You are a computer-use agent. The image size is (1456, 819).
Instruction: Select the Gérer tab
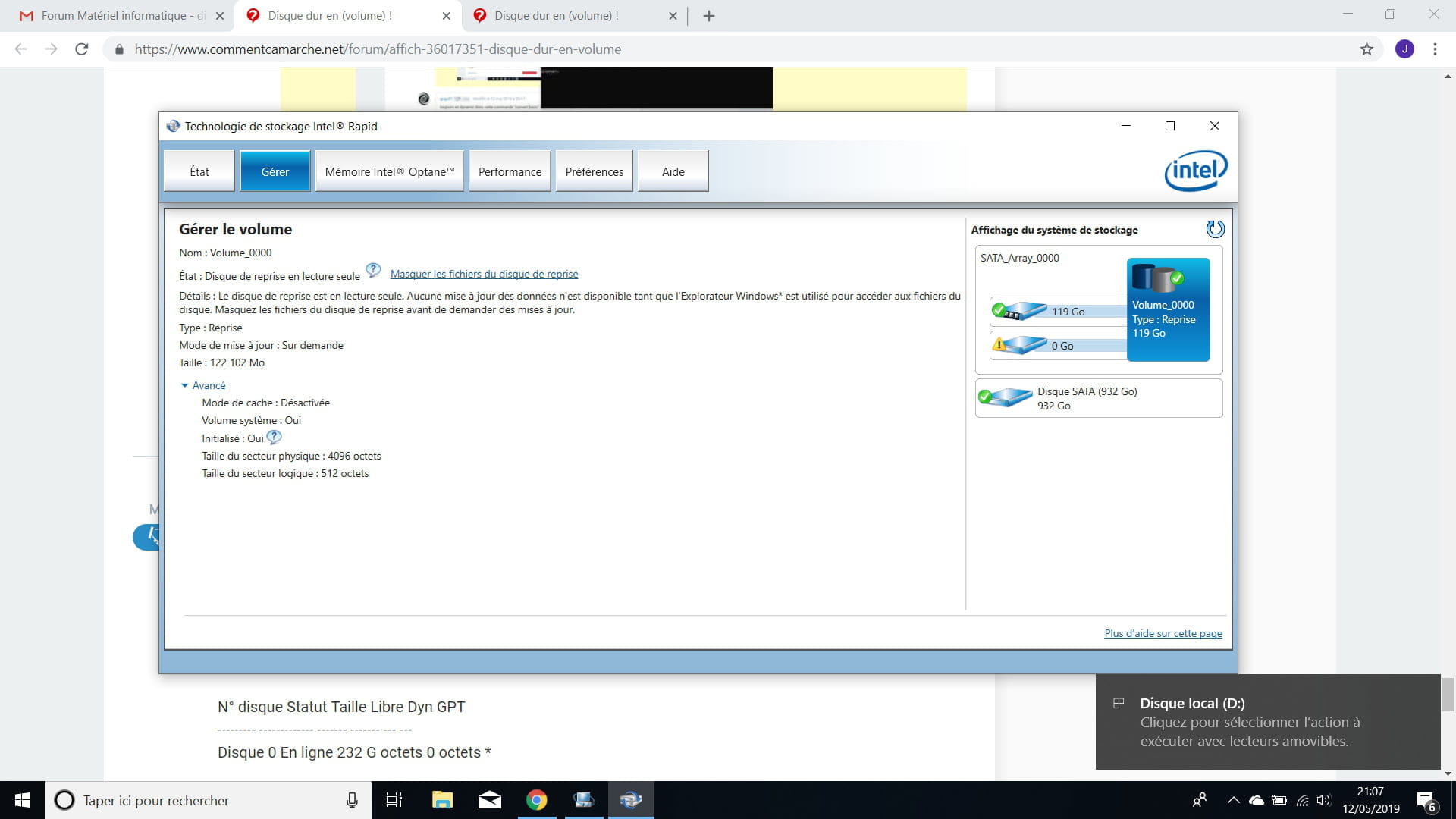pyautogui.click(x=275, y=171)
